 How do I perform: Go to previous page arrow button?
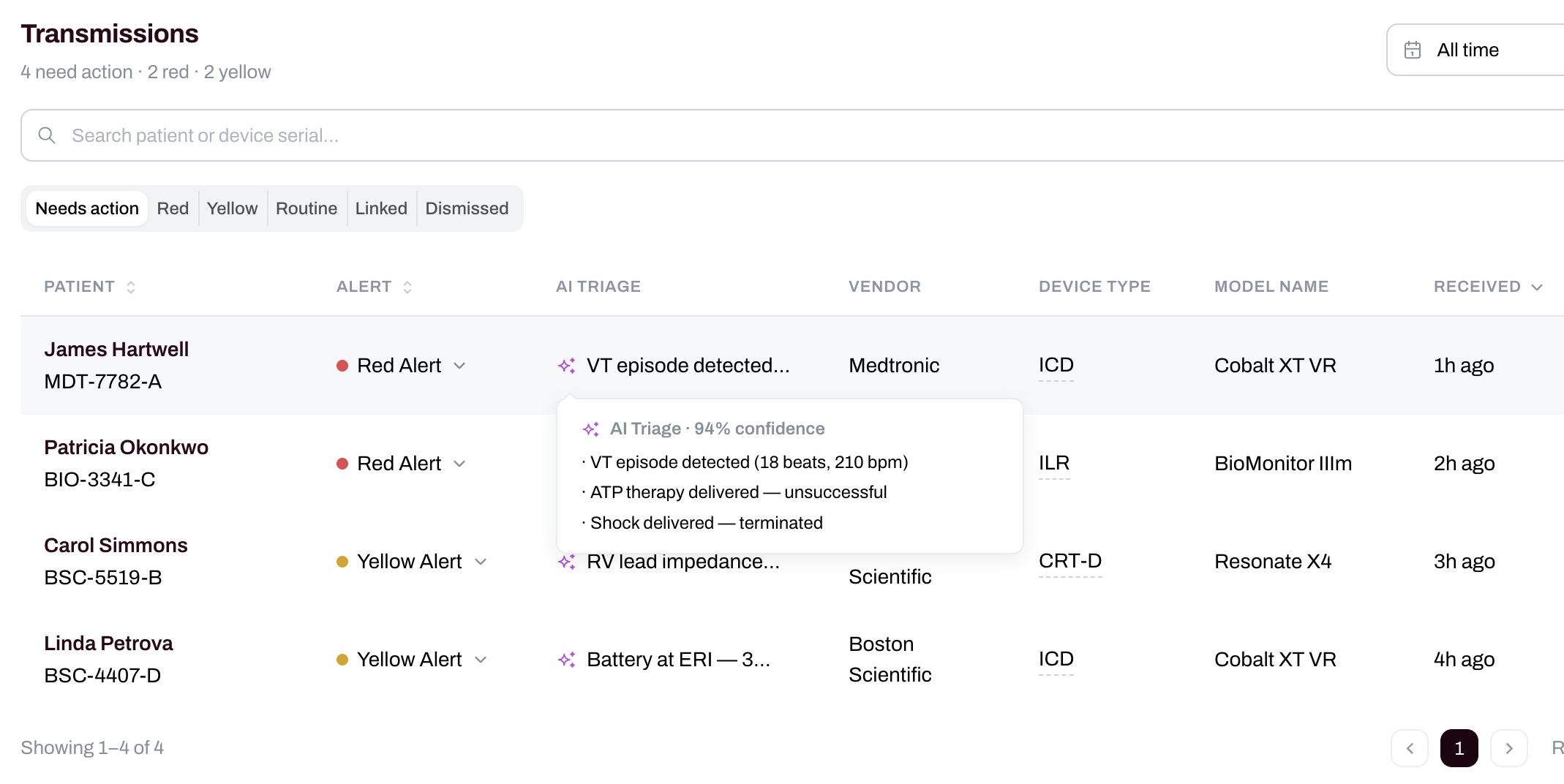click(x=1410, y=748)
